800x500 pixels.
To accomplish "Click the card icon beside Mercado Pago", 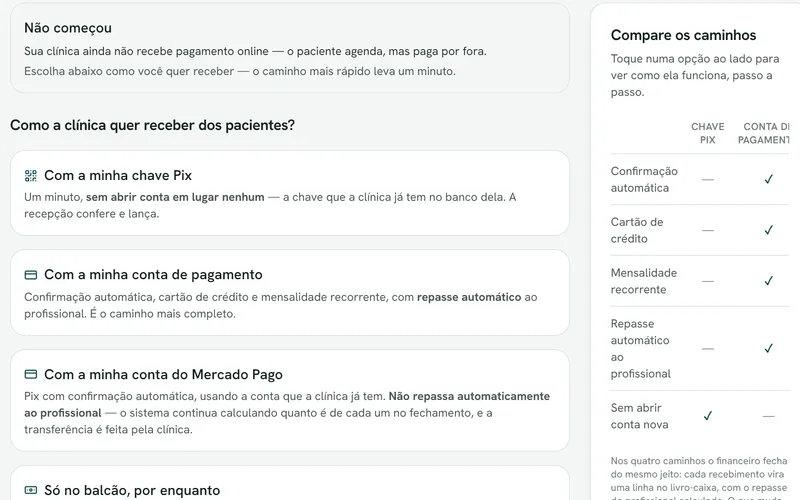I will [31, 374].
